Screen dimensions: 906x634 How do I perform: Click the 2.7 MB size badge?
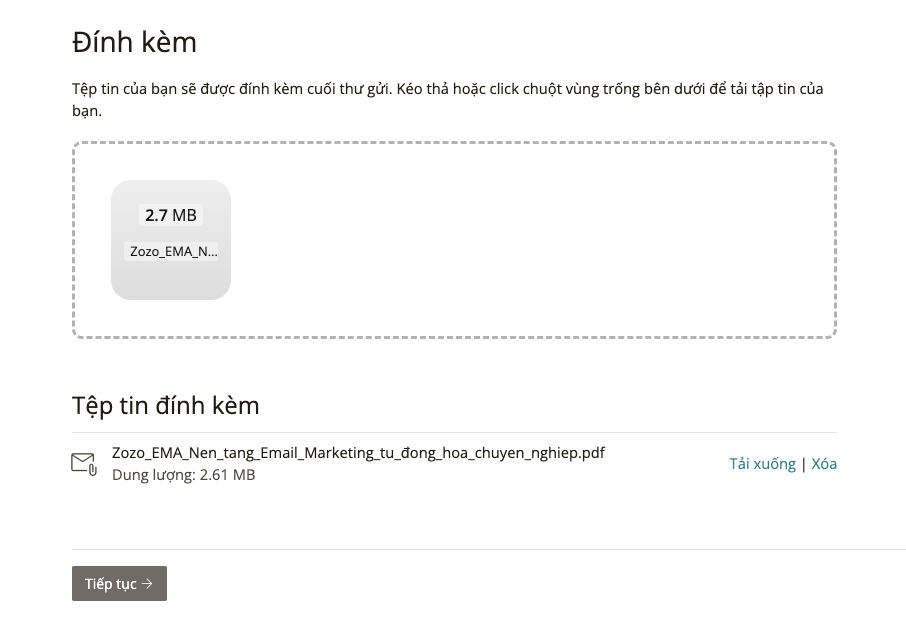pyautogui.click(x=171, y=215)
